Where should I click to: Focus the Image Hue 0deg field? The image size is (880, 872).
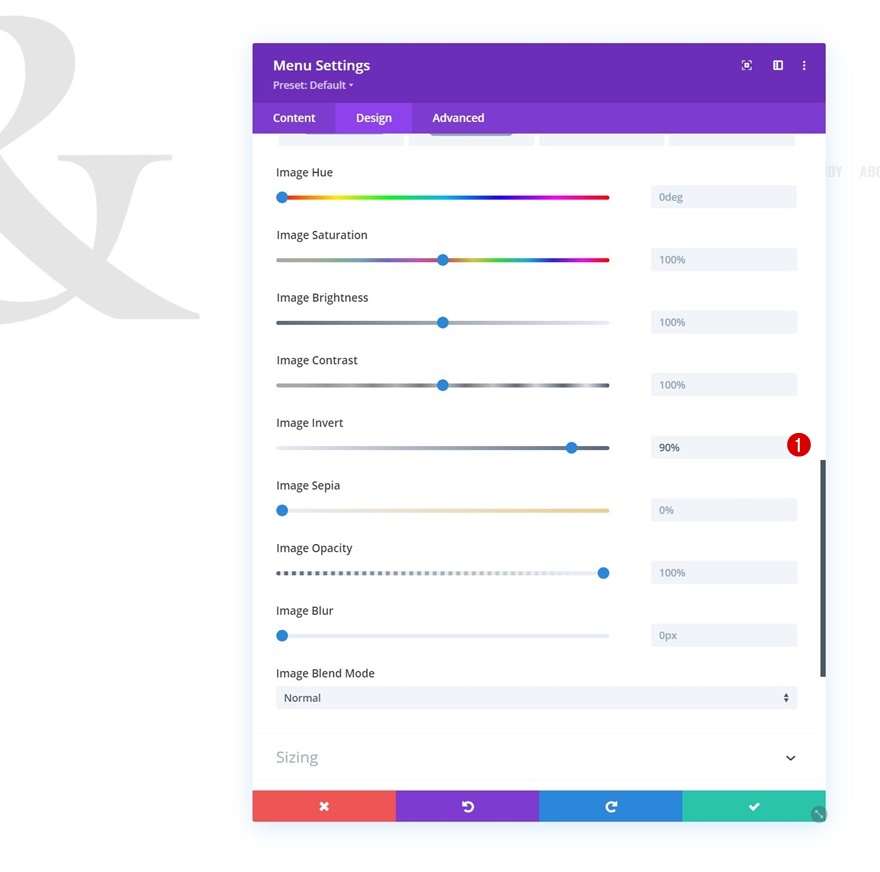click(x=723, y=197)
